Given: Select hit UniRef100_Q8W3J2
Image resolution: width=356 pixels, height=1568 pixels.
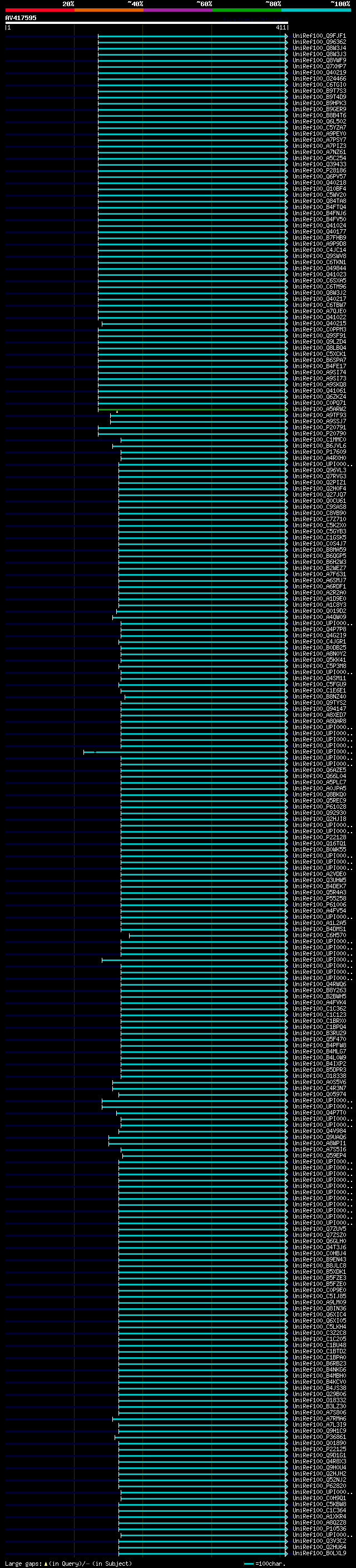Looking at the screenshot, I should pos(319,293).
